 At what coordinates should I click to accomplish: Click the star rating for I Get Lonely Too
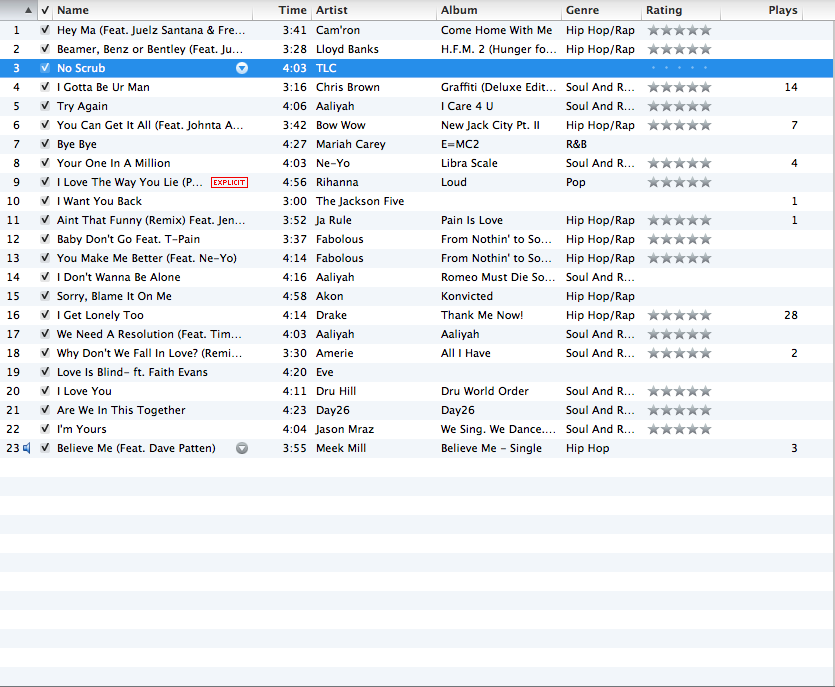coord(679,315)
